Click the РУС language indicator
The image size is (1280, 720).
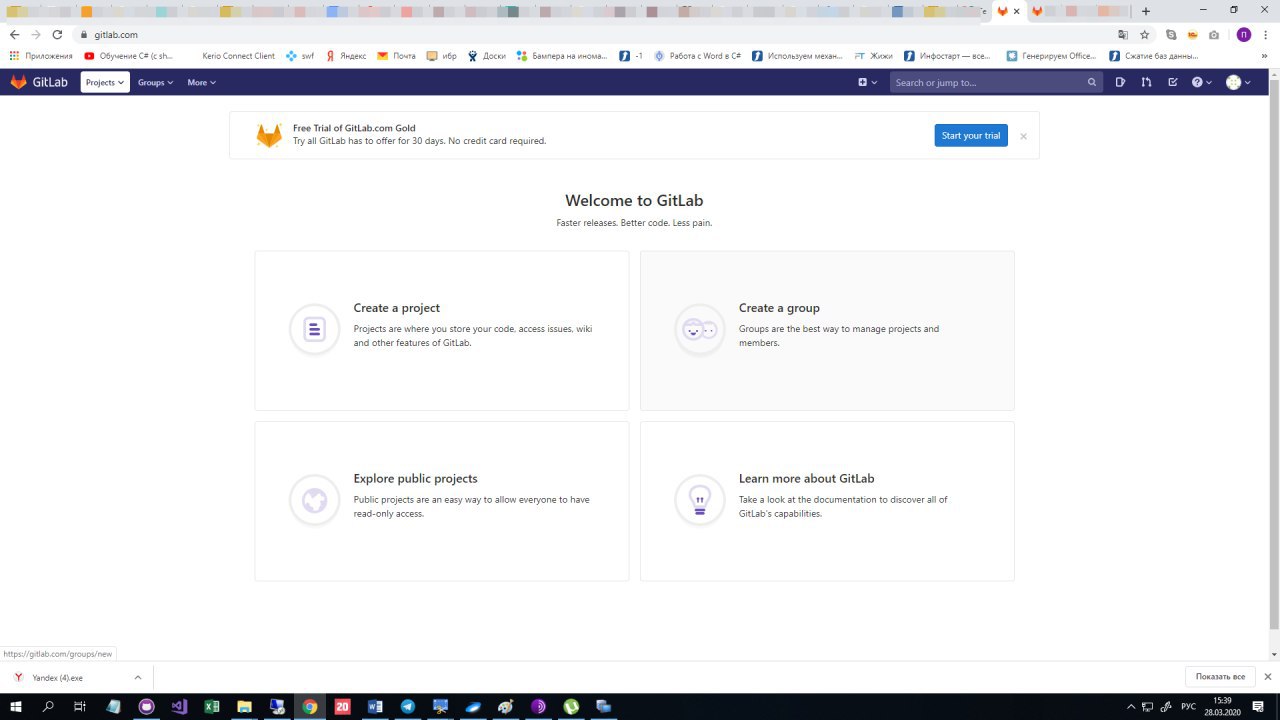1189,706
